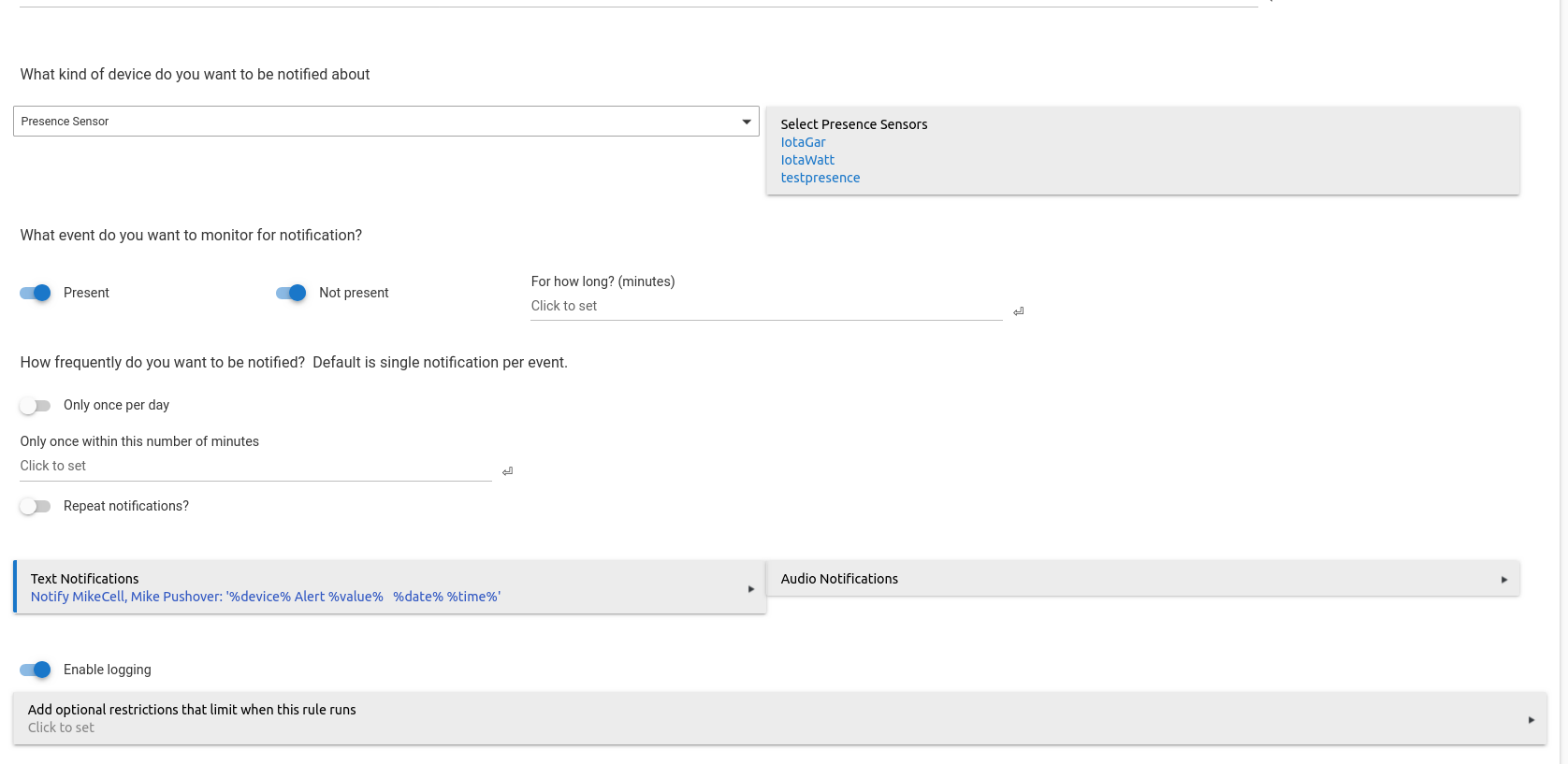The width and height of the screenshot is (1568, 764).
Task: Expand Audio Notifications using its arrow
Action: [1503, 580]
